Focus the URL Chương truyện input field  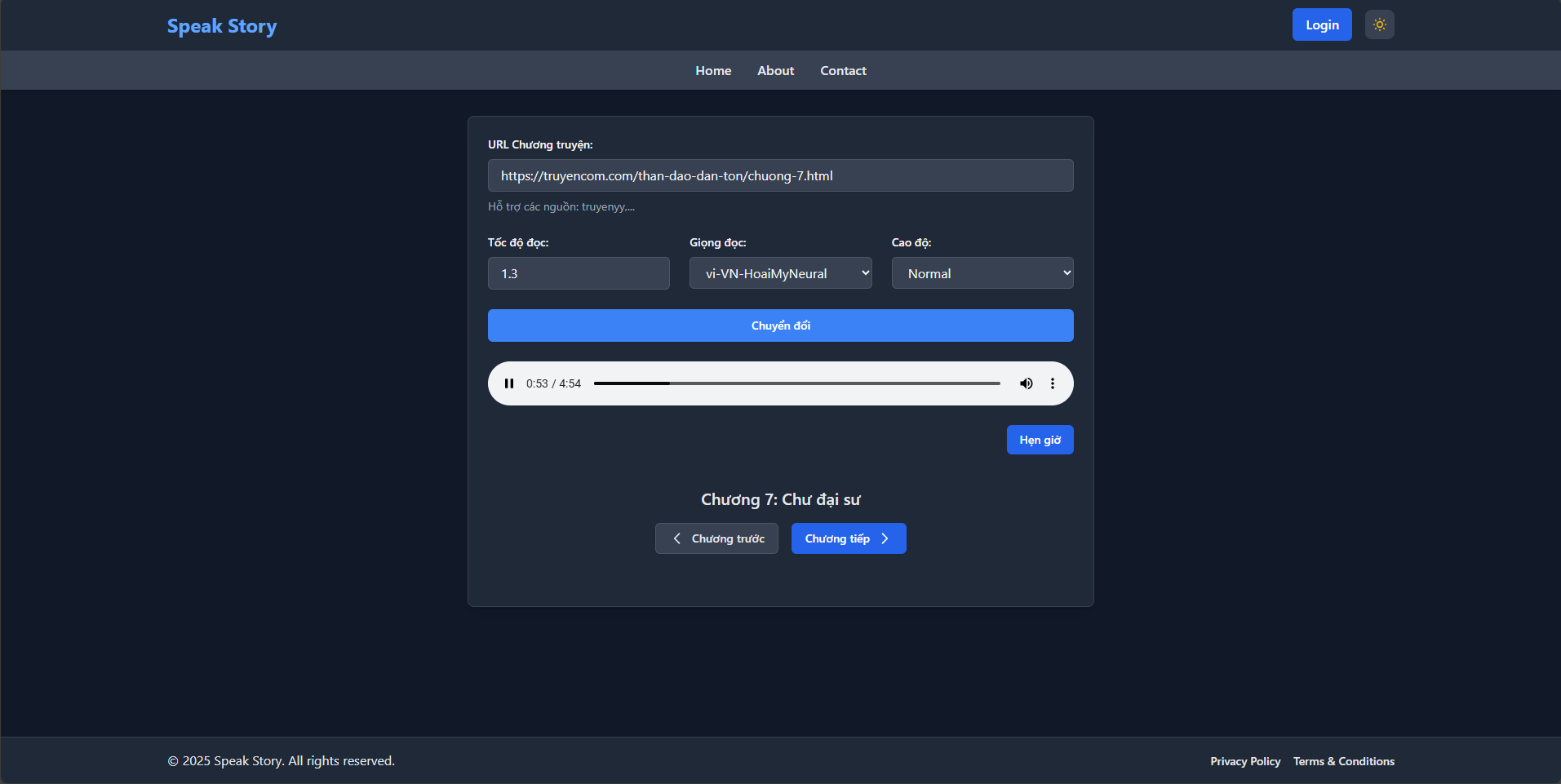[x=780, y=175]
